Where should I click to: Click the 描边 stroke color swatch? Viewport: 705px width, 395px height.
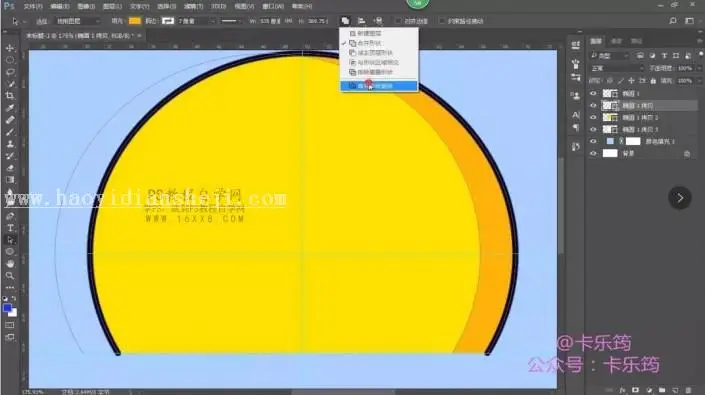point(168,21)
